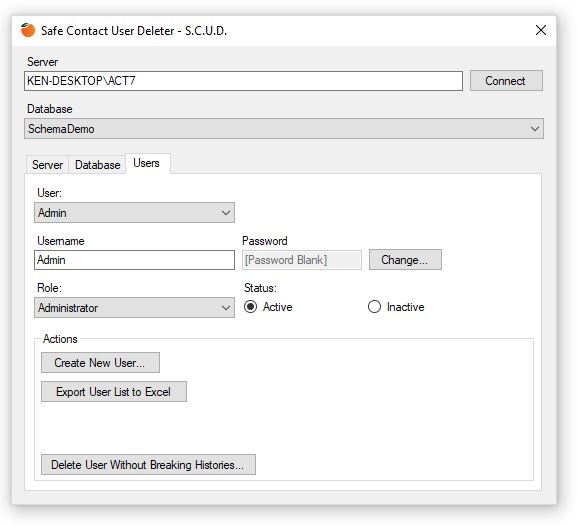This screenshot has width=579, height=526.
Task: Click Export User List to Excel
Action: 114,392
